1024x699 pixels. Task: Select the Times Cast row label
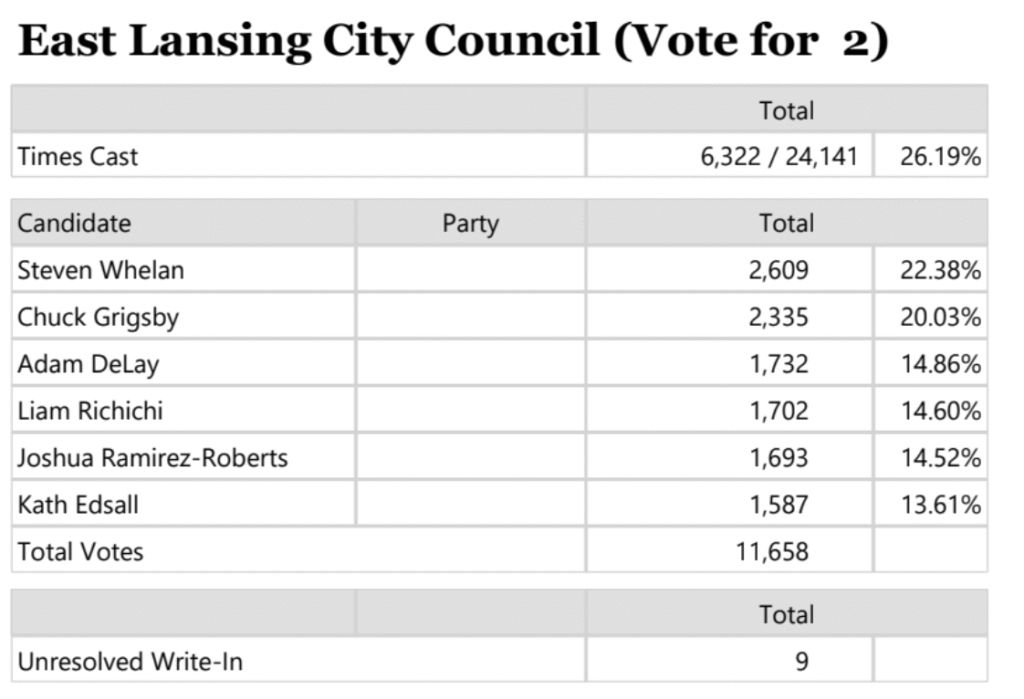coord(78,157)
